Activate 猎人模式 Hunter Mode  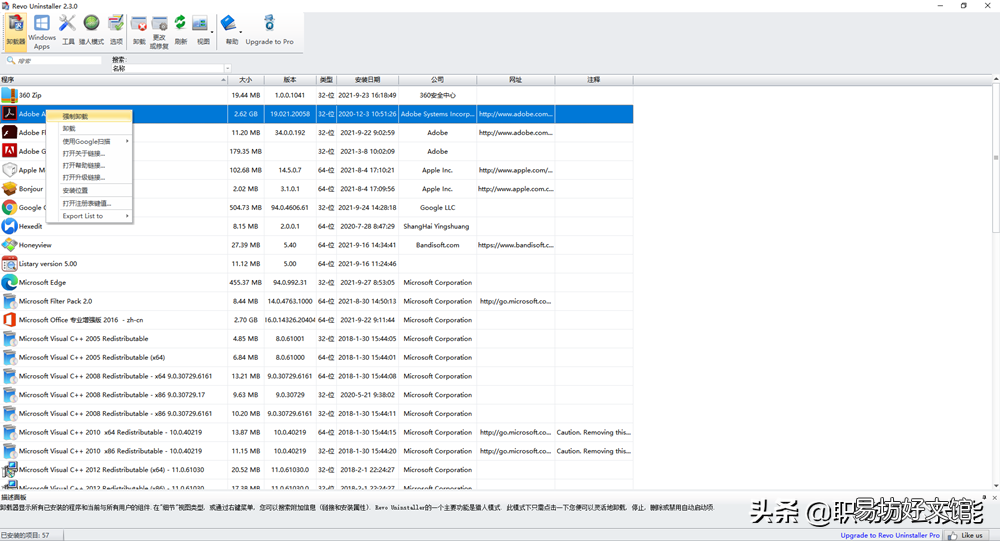click(x=91, y=30)
